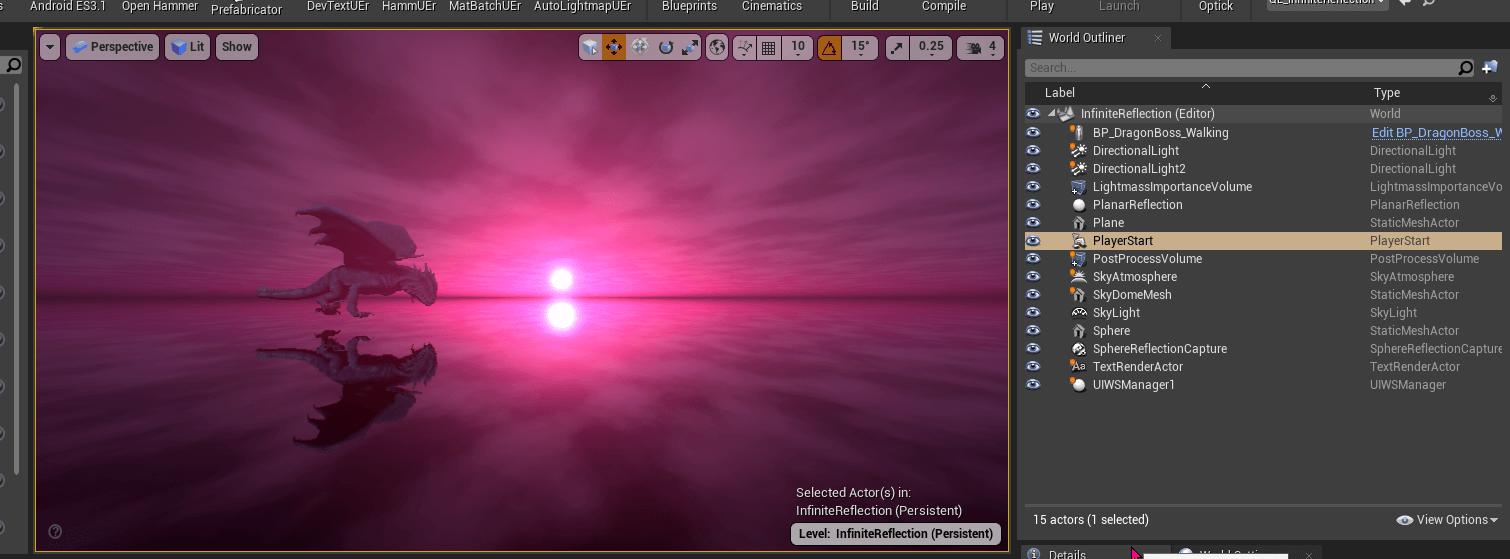Select the scale gizmo tool
This screenshot has width=1510, height=559.
click(x=690, y=47)
